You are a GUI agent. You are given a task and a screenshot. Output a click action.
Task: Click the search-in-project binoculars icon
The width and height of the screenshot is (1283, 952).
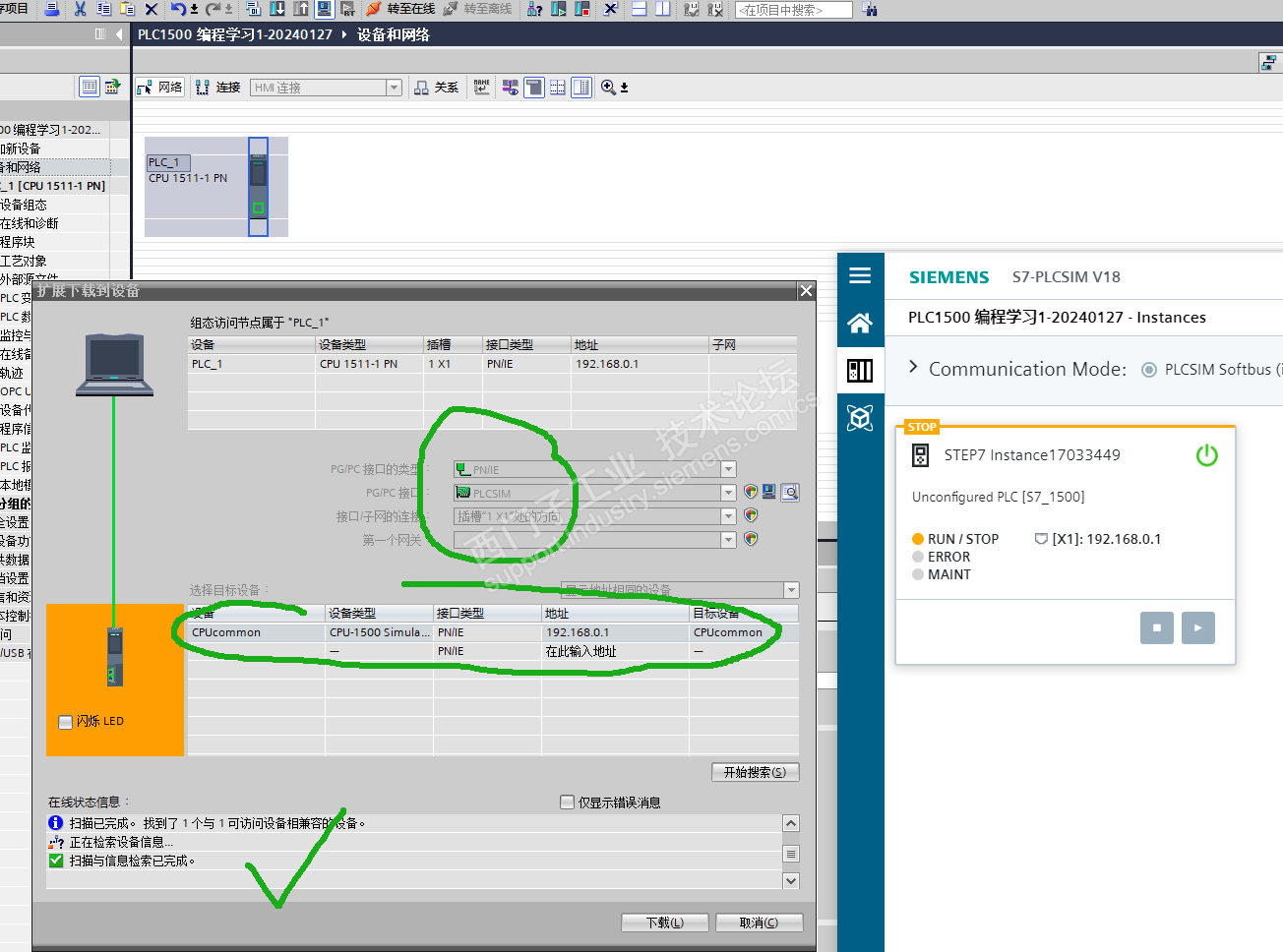click(x=870, y=10)
